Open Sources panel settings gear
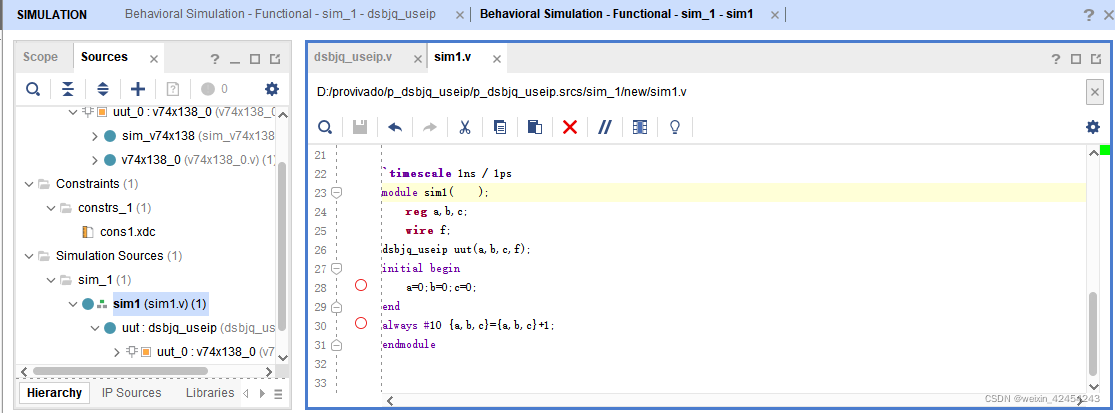 (272, 89)
